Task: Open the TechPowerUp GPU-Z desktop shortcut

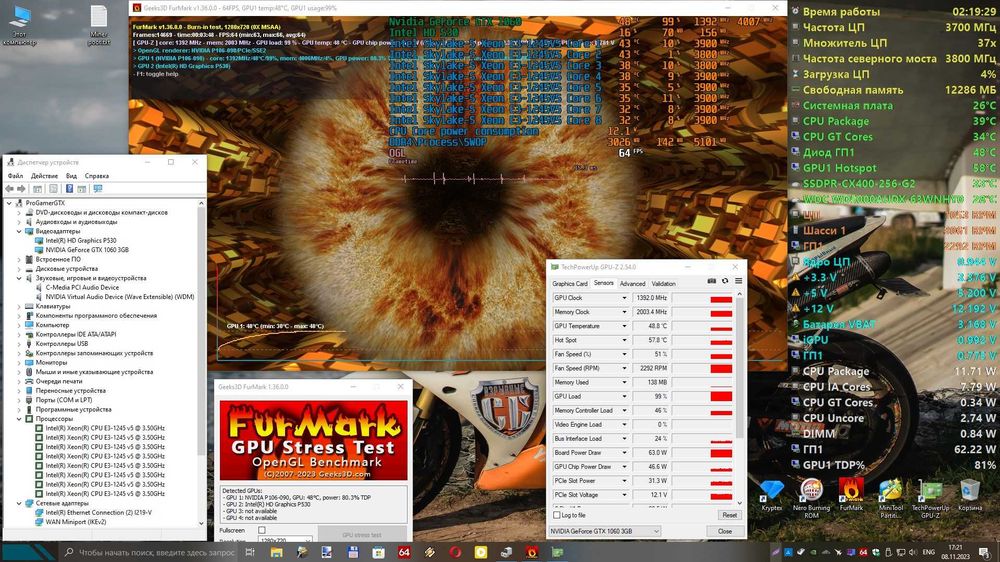Action: point(930,498)
